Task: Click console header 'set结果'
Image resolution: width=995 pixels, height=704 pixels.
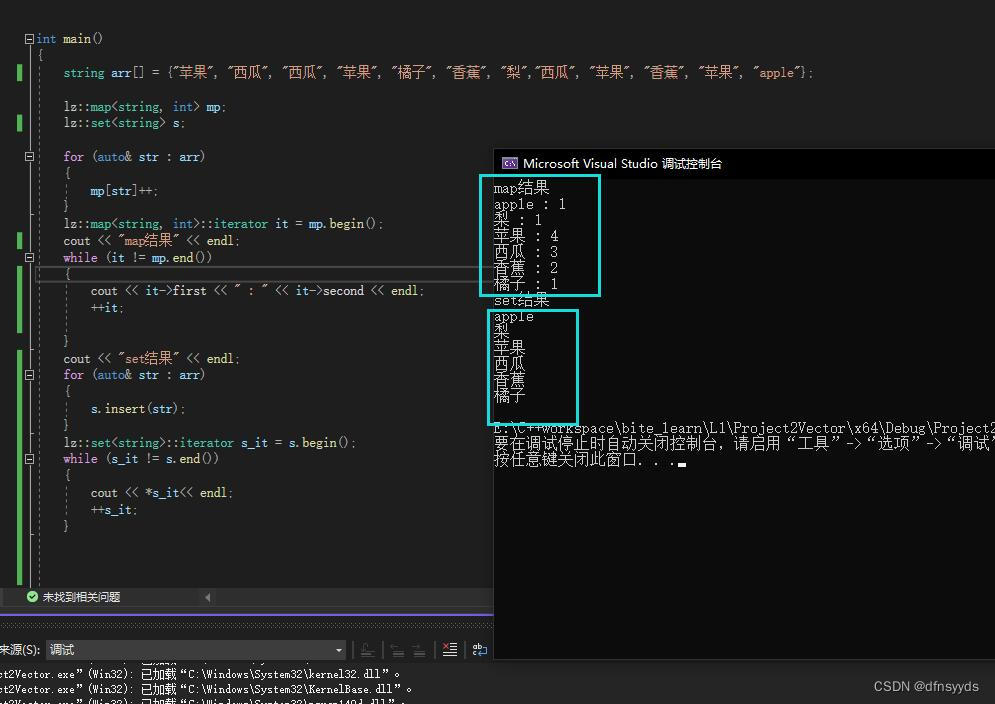Action: pyautogui.click(x=521, y=300)
